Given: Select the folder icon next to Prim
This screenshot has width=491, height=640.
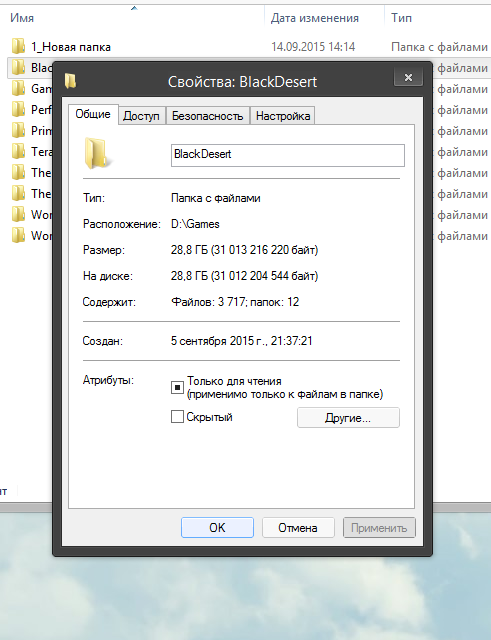Looking at the screenshot, I should (x=18, y=131).
